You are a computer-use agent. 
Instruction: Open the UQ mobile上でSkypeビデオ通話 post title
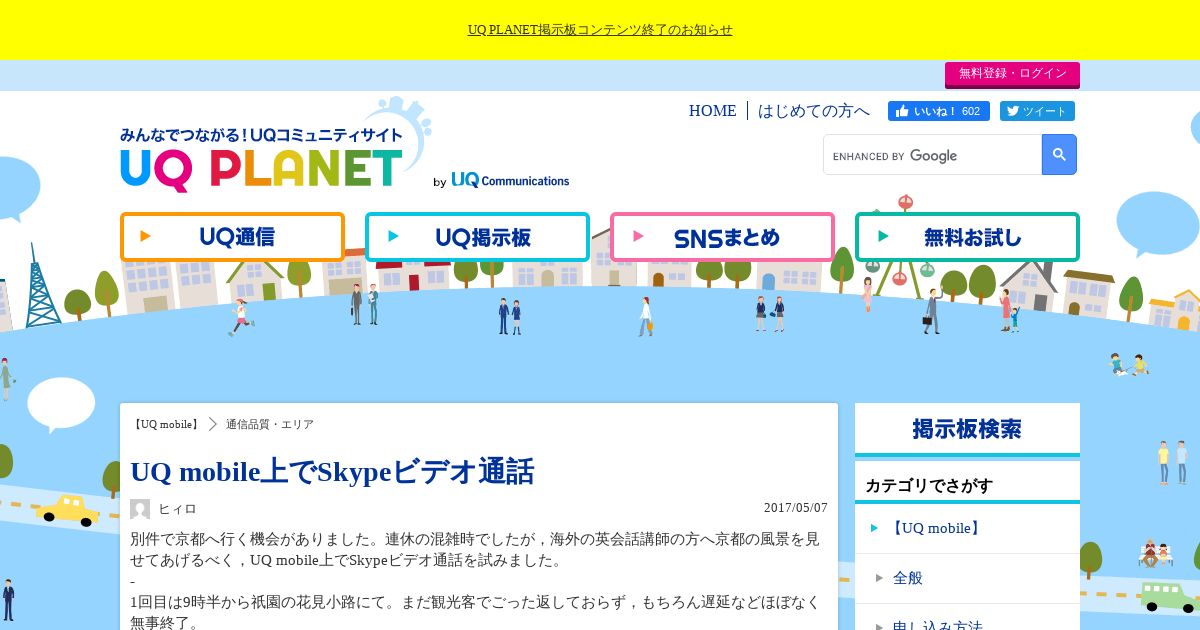pyautogui.click(x=332, y=471)
